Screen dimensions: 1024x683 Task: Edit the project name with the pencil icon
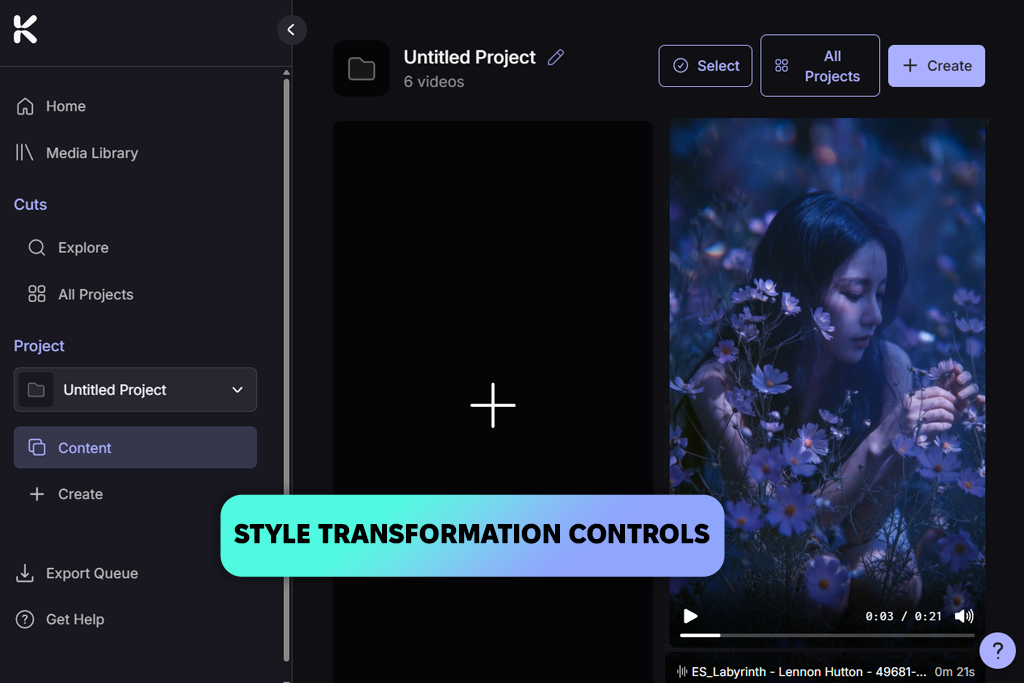(x=556, y=57)
